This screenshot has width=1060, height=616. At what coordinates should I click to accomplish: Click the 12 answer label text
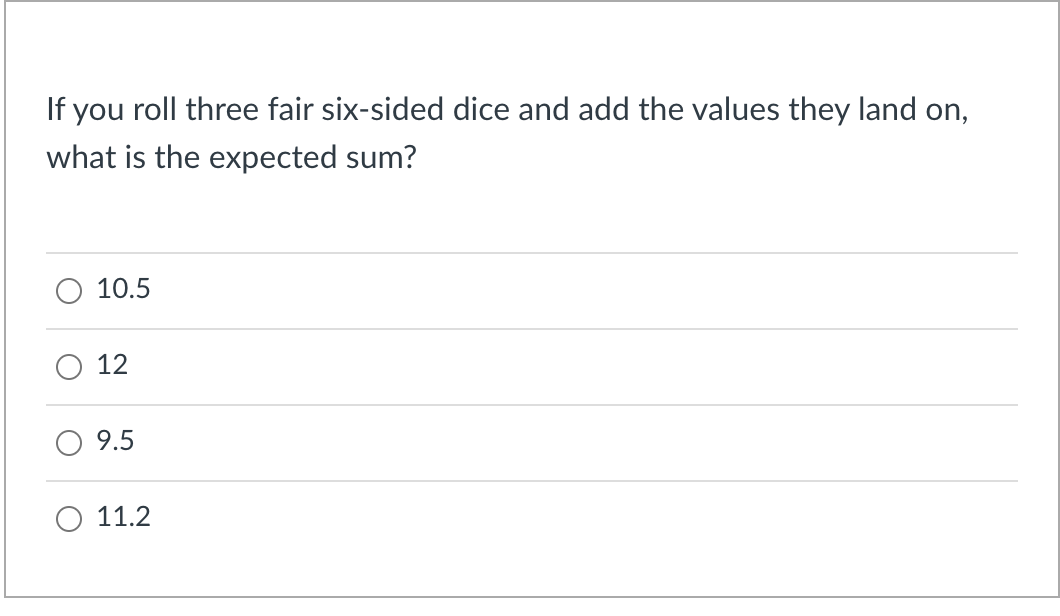click(x=112, y=366)
